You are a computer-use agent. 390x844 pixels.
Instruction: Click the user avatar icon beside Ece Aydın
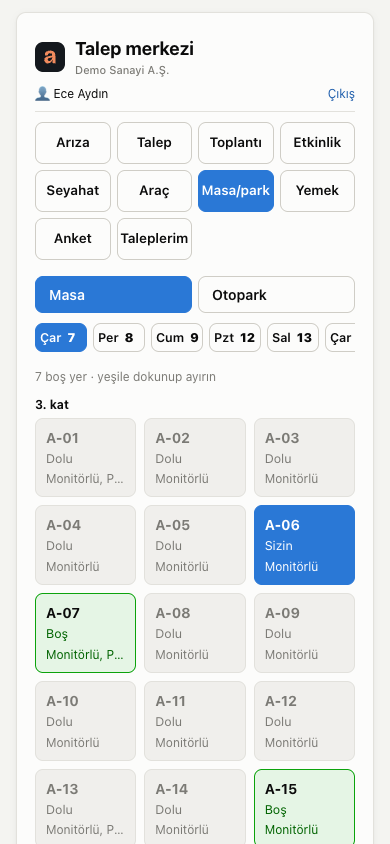pos(42,94)
